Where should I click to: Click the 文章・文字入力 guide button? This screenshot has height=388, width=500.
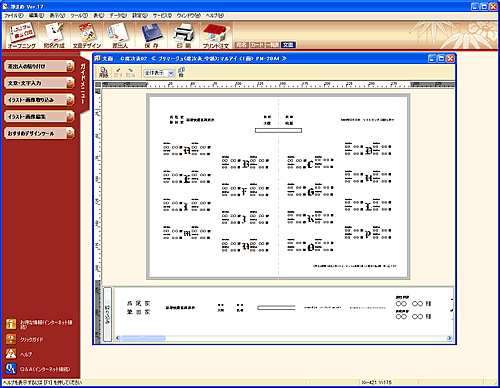[39, 83]
